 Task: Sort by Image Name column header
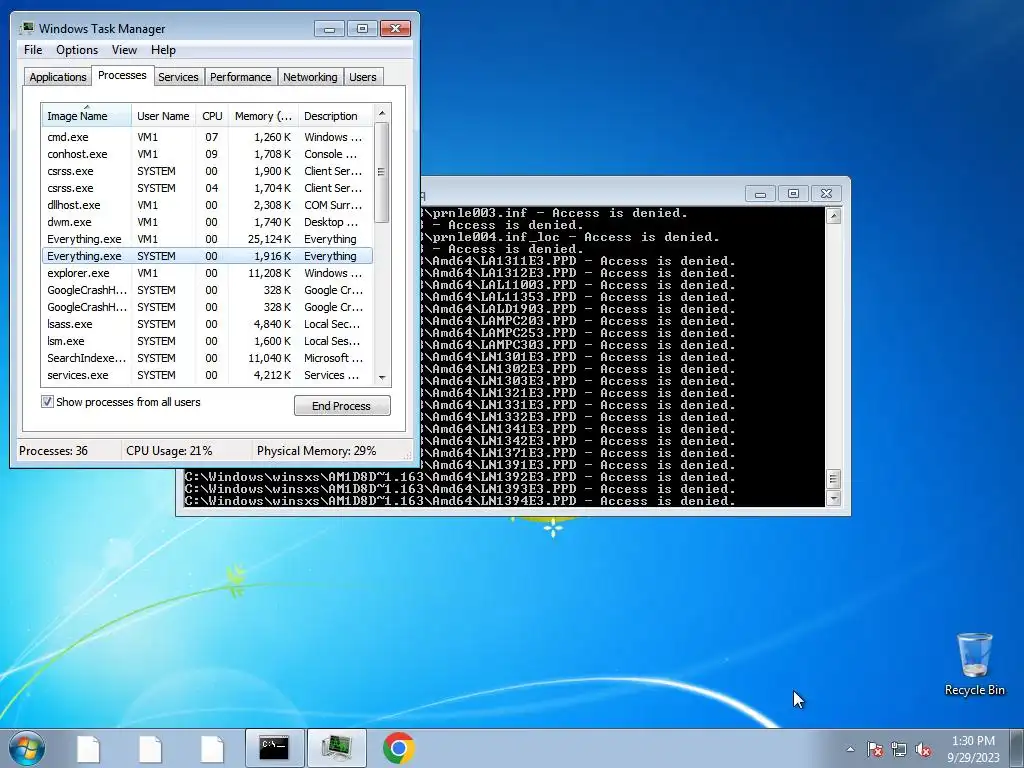(86, 116)
